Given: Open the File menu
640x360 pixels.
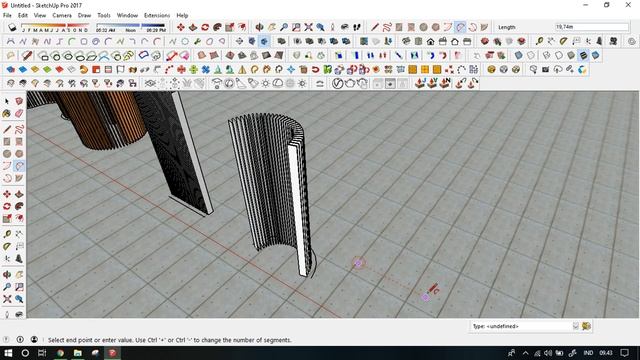Looking at the screenshot, I should pyautogui.click(x=7, y=15).
